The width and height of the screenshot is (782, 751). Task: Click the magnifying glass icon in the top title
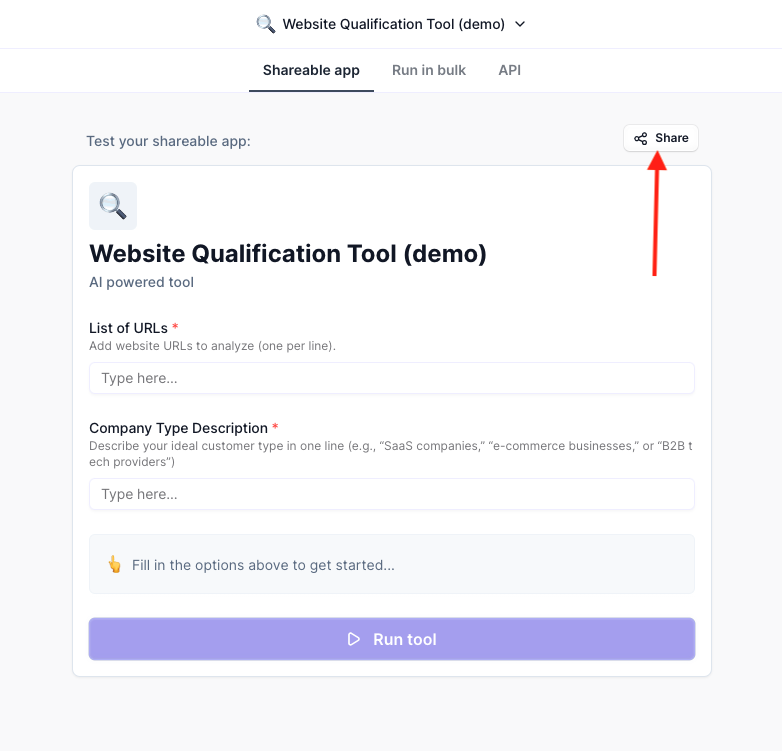[x=265, y=24]
